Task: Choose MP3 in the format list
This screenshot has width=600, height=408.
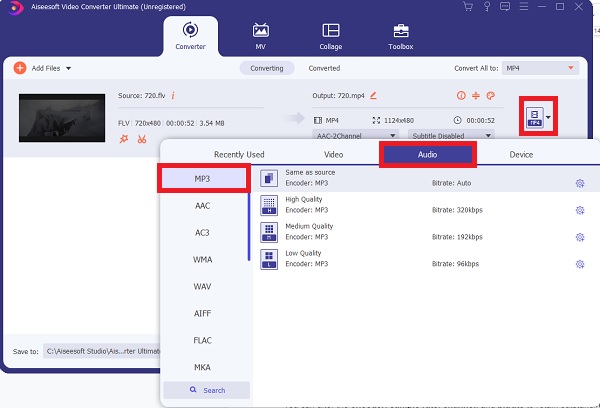Action: (204, 179)
